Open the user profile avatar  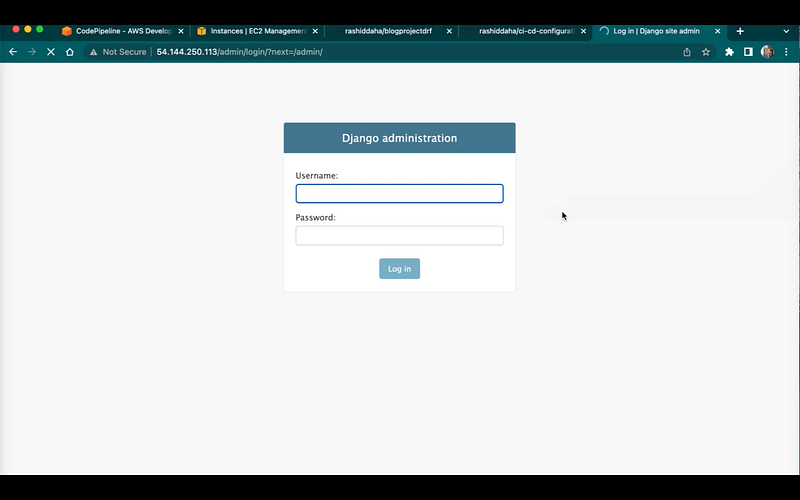click(x=767, y=52)
